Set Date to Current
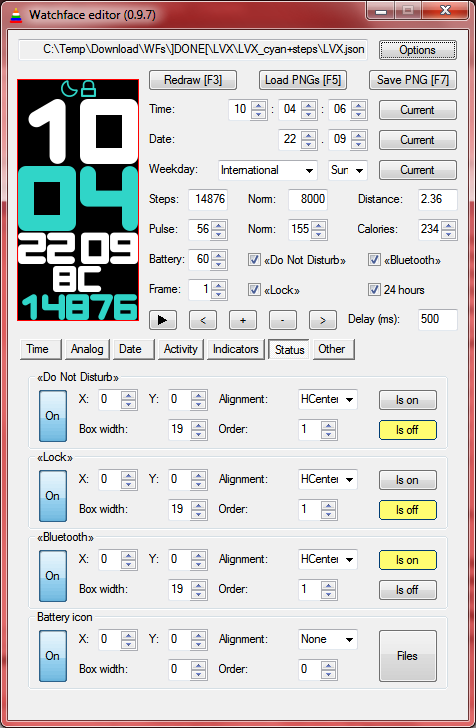476x728 pixels. (417, 140)
